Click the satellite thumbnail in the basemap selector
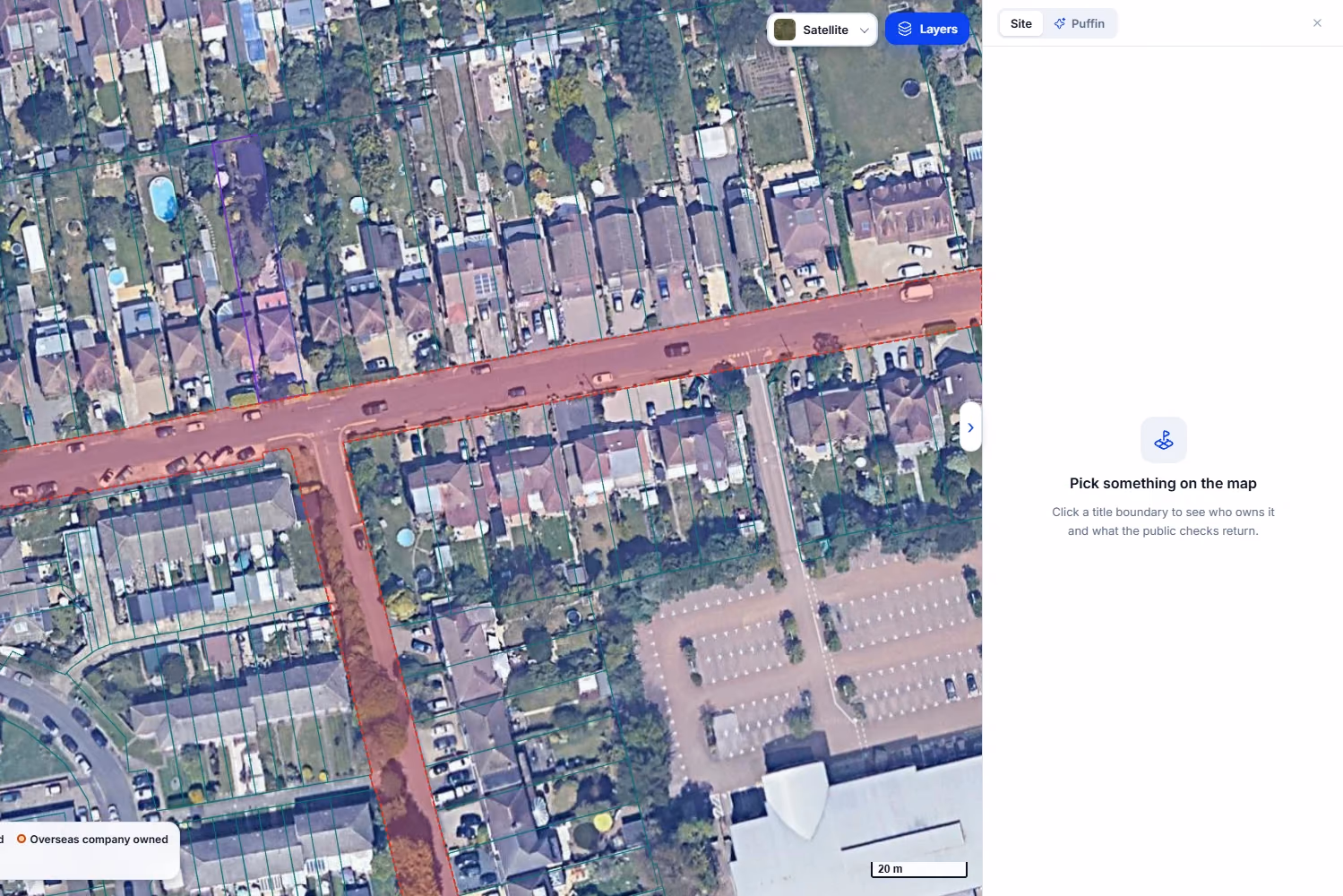Image resolution: width=1343 pixels, height=896 pixels. (x=785, y=30)
